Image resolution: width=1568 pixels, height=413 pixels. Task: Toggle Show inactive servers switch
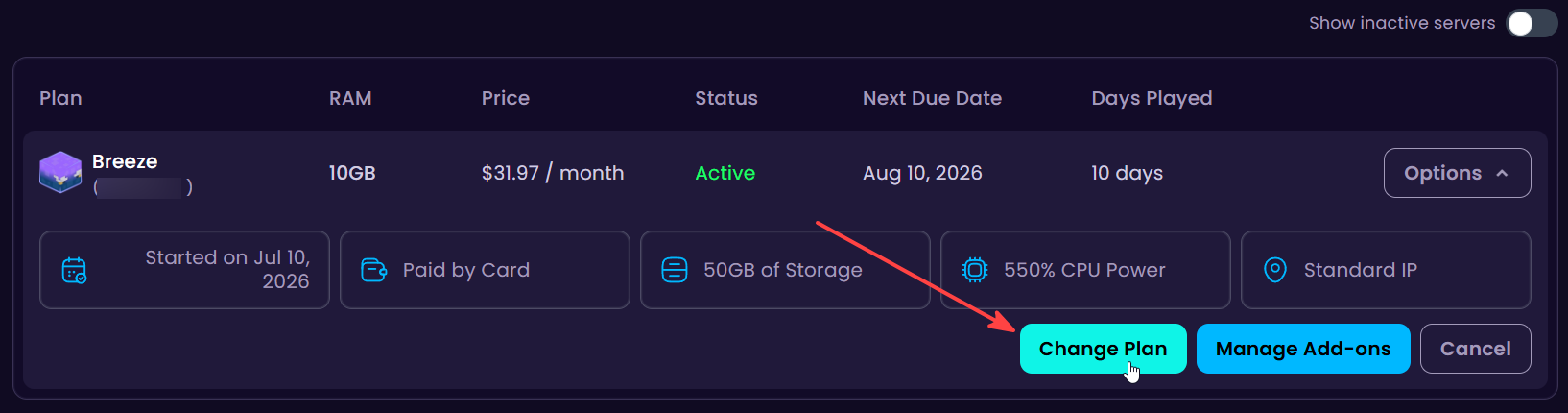tap(1532, 23)
